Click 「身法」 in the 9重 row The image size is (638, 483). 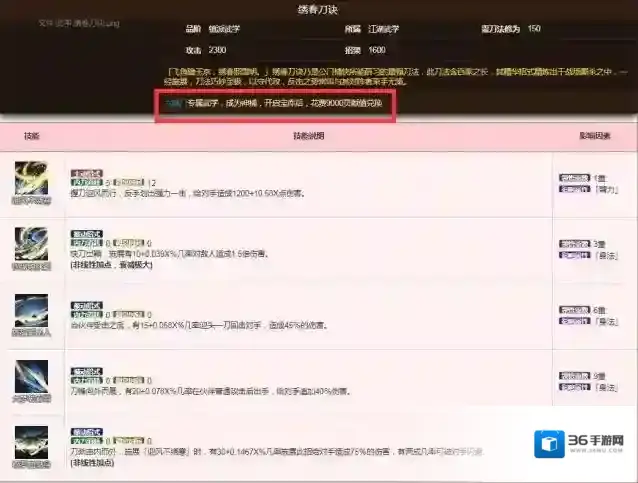(607, 387)
